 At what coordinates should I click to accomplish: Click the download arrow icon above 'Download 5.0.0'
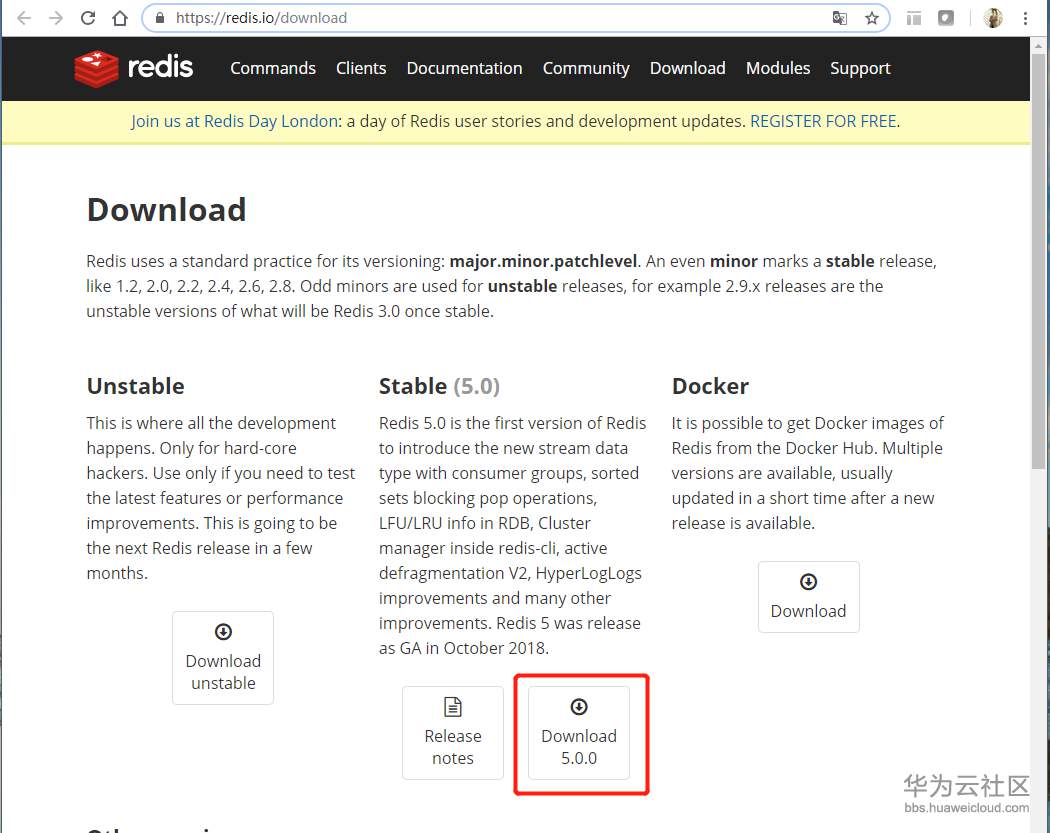(x=579, y=706)
